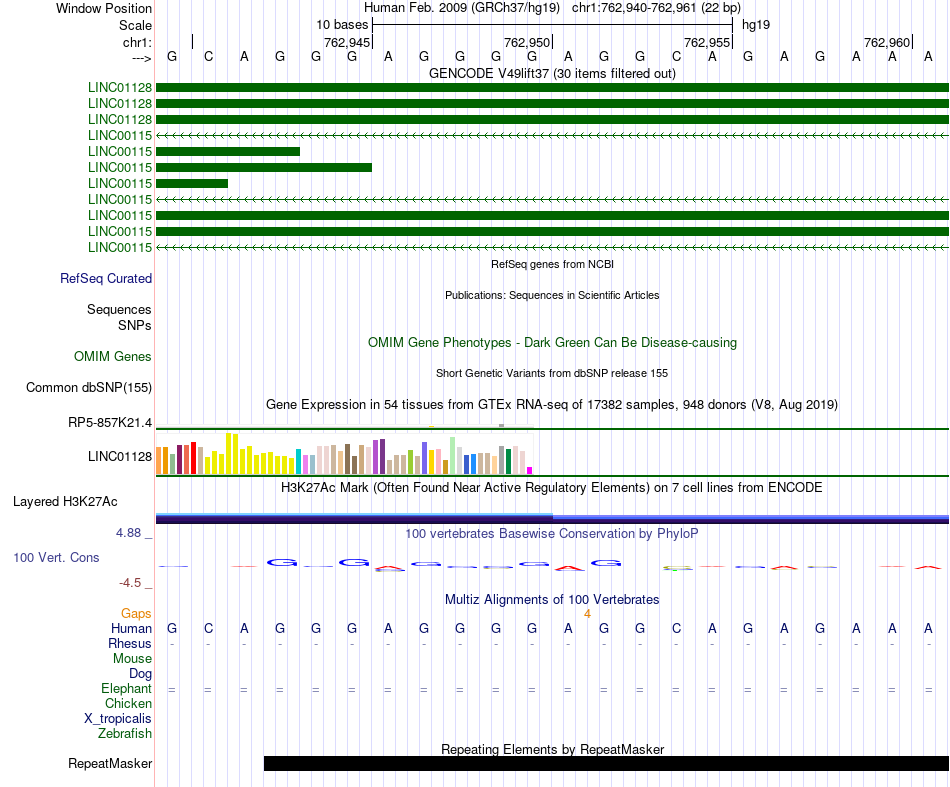Select the 762,945 ruler coordinate

(x=347, y=42)
